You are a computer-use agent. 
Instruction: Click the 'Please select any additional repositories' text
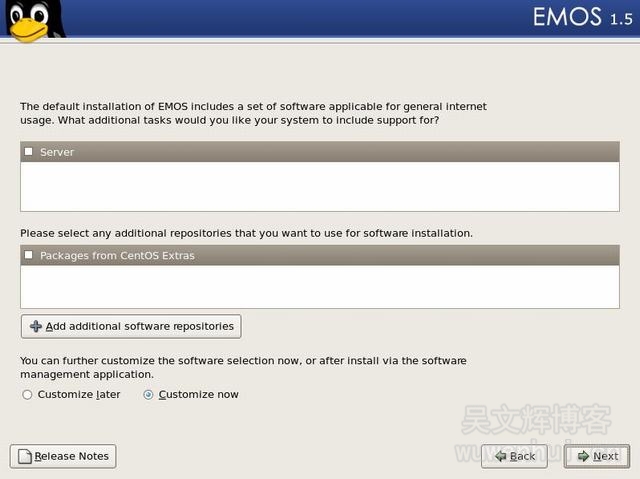246,233
